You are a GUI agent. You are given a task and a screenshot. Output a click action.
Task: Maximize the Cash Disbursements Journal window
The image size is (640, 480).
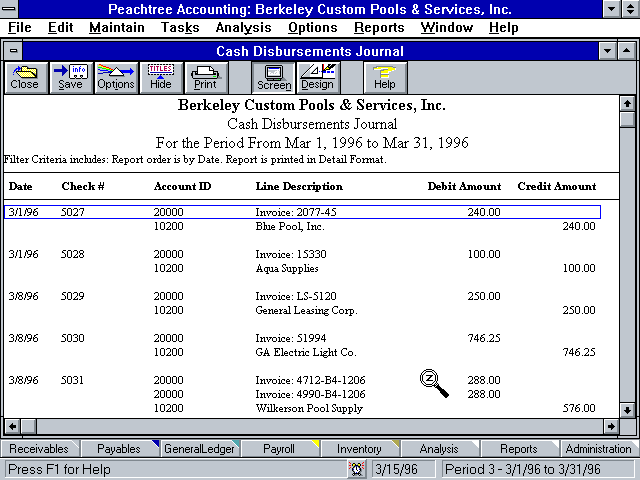tap(626, 51)
